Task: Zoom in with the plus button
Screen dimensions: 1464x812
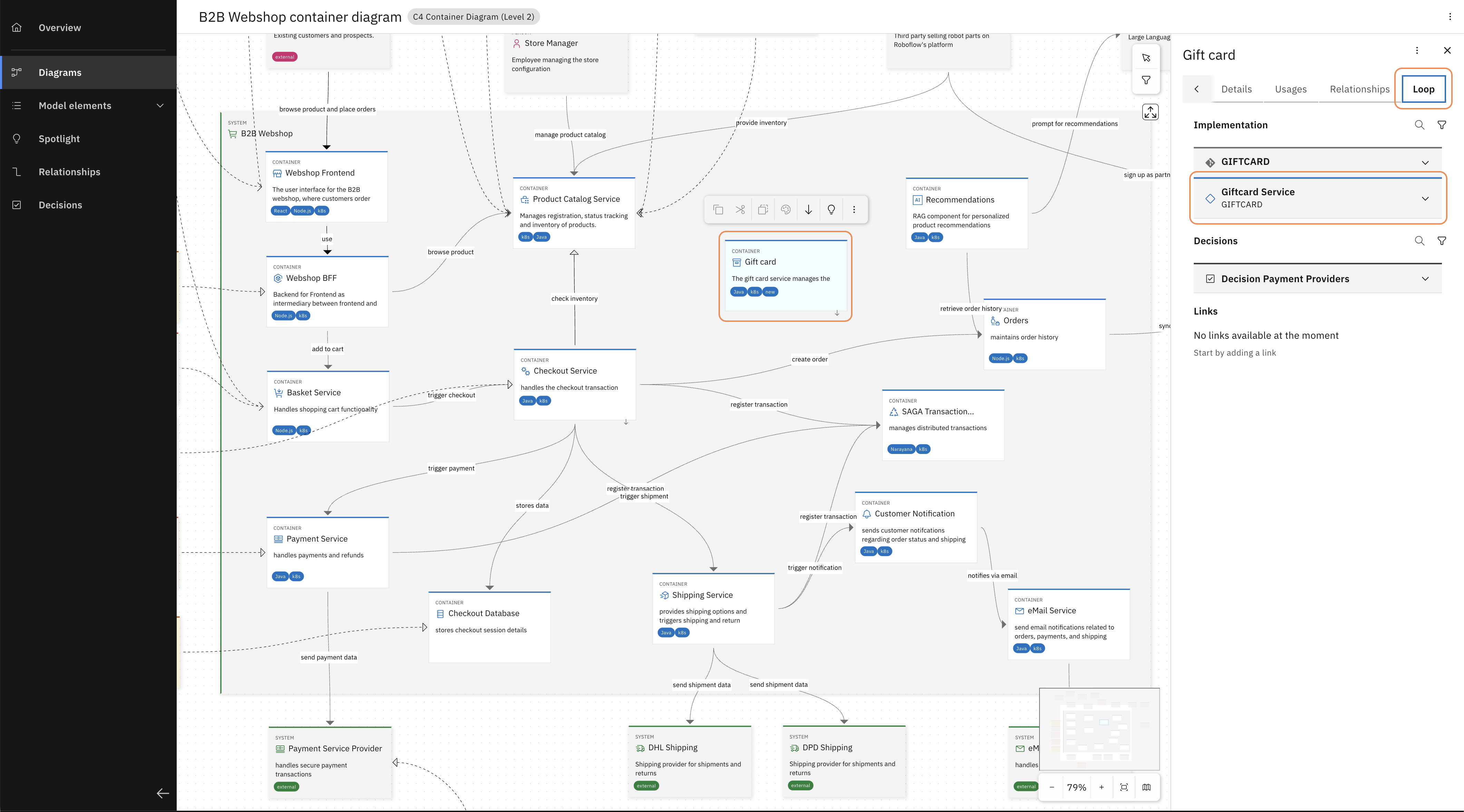Action: click(x=1101, y=787)
